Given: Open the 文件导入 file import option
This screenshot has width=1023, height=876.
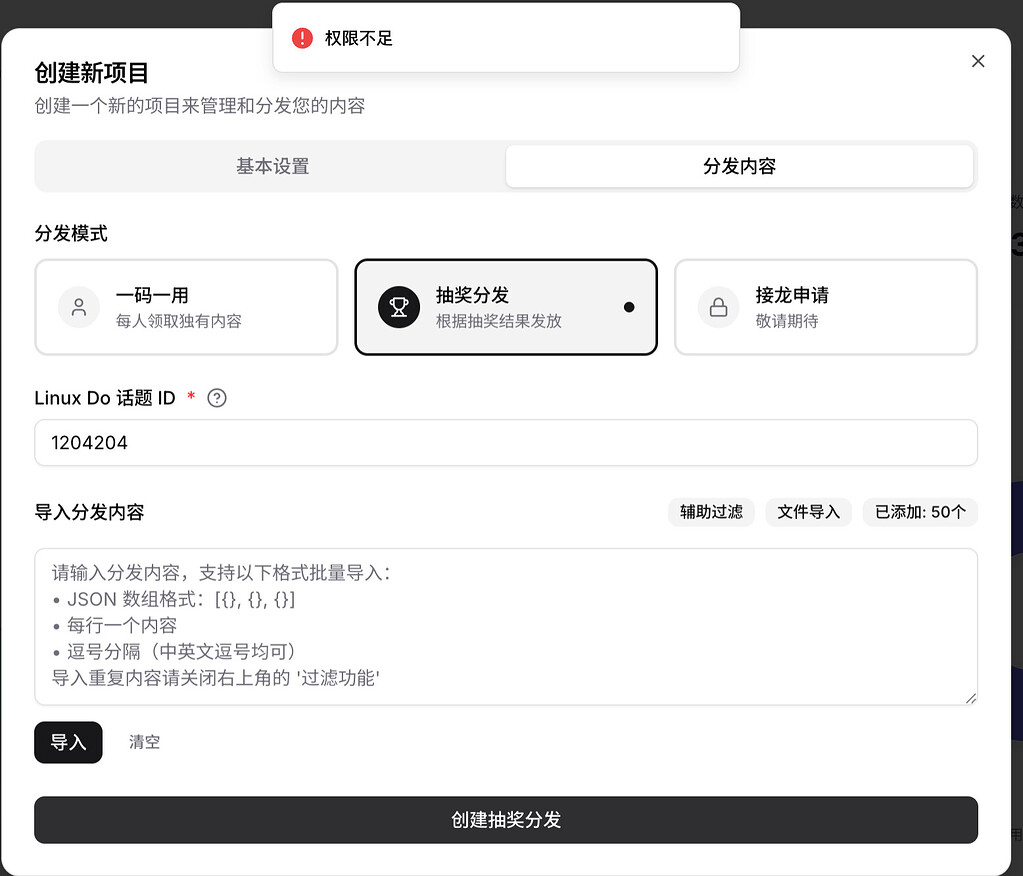Looking at the screenshot, I should point(808,512).
